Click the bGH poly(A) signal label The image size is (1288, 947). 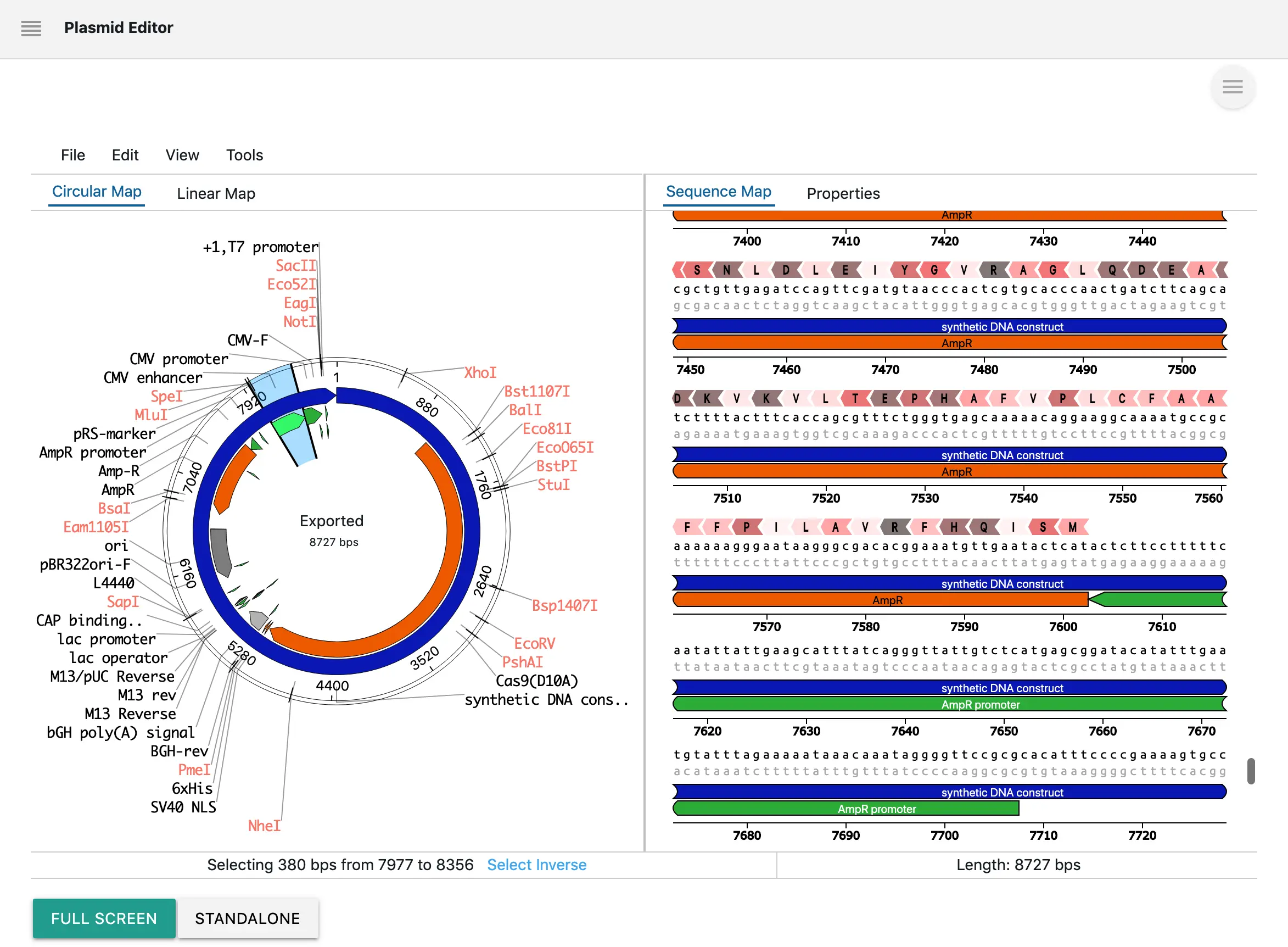pyautogui.click(x=121, y=733)
